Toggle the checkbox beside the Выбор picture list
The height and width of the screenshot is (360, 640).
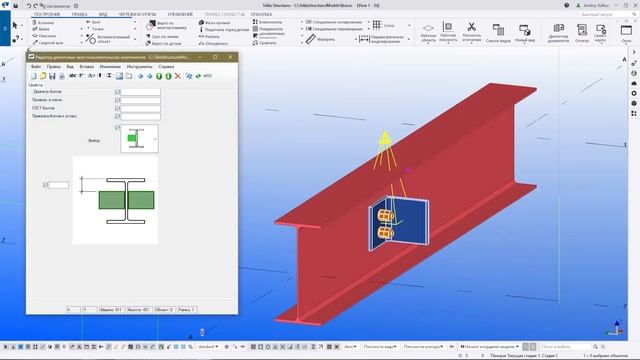[x=118, y=127]
